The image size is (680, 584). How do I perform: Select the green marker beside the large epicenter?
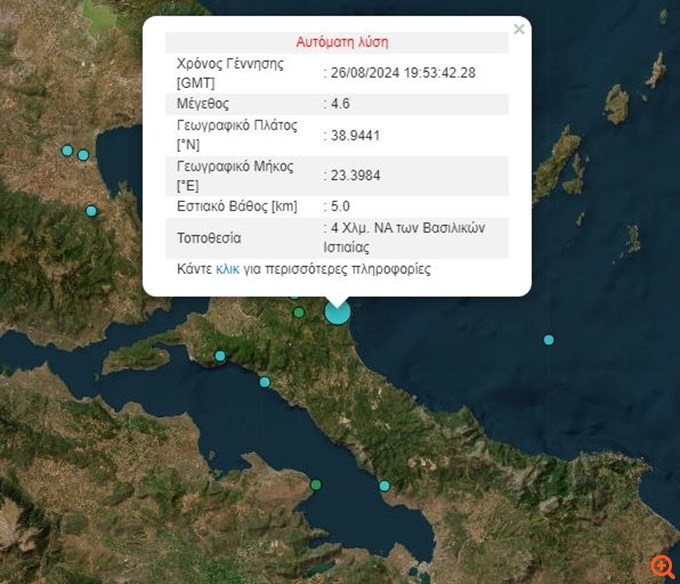click(299, 314)
